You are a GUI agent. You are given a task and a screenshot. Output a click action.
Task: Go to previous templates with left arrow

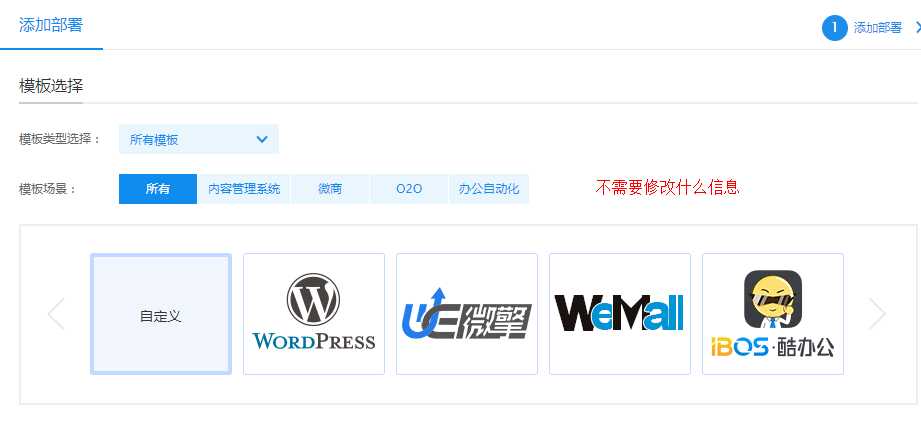click(x=56, y=314)
